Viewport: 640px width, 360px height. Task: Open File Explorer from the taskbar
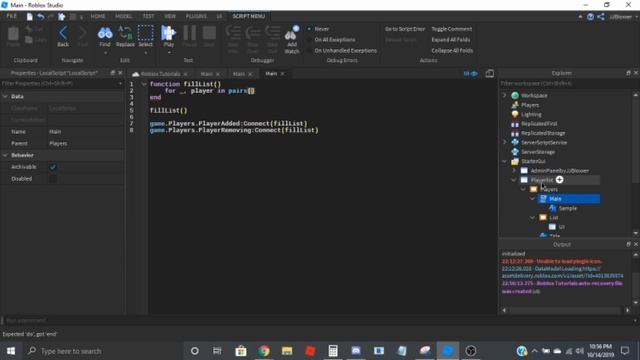coord(287,351)
